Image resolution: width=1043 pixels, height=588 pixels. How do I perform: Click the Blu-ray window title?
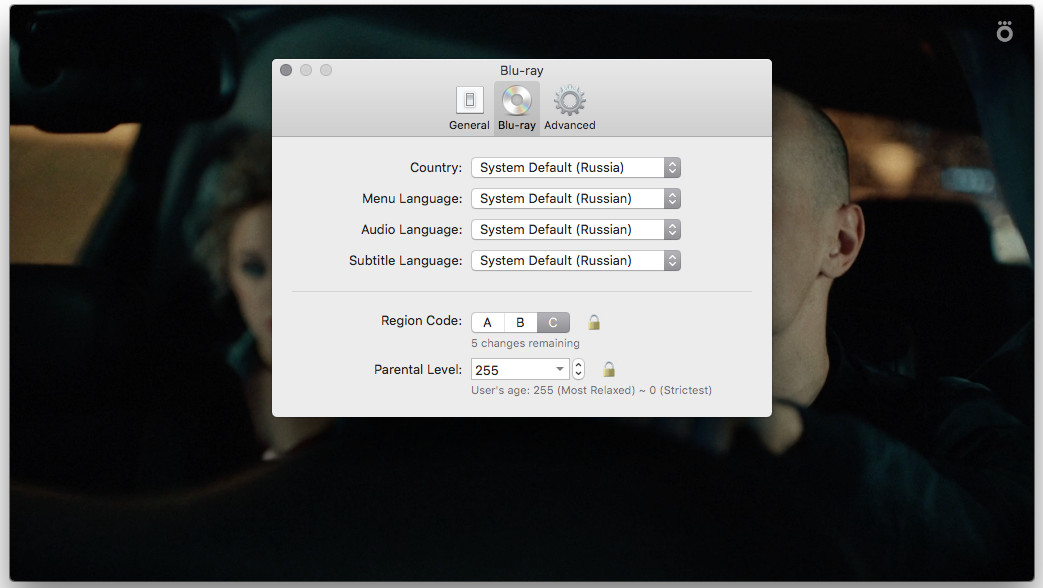(522, 71)
